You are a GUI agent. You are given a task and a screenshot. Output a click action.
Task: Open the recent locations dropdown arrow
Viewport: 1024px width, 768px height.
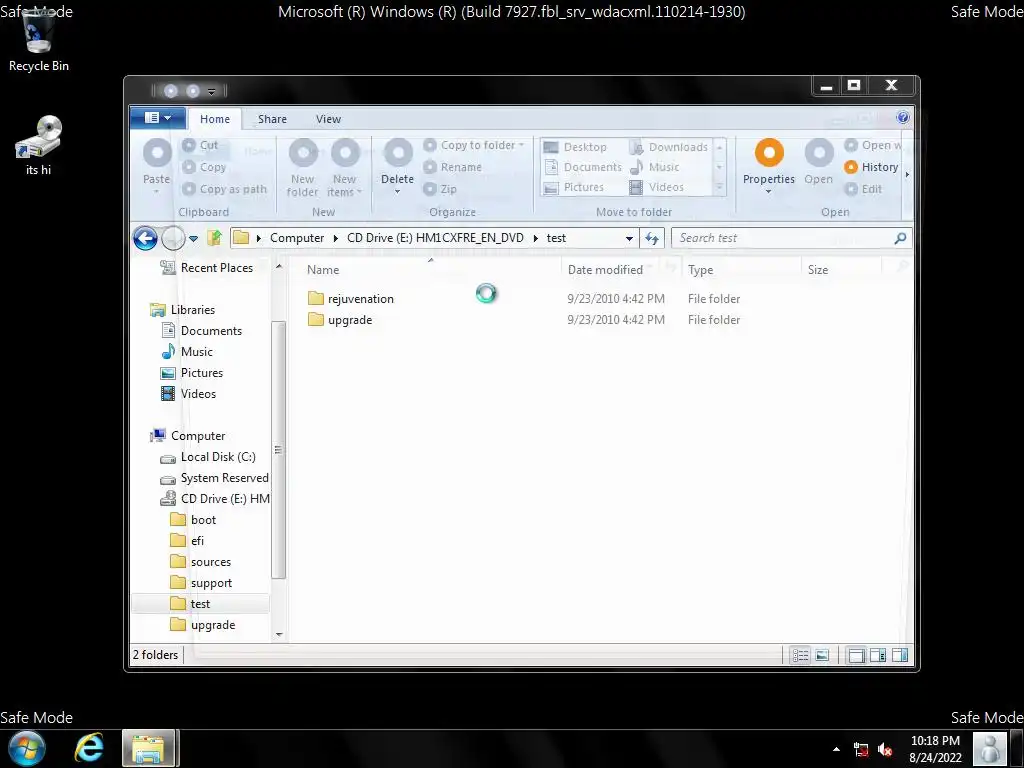[193, 239]
